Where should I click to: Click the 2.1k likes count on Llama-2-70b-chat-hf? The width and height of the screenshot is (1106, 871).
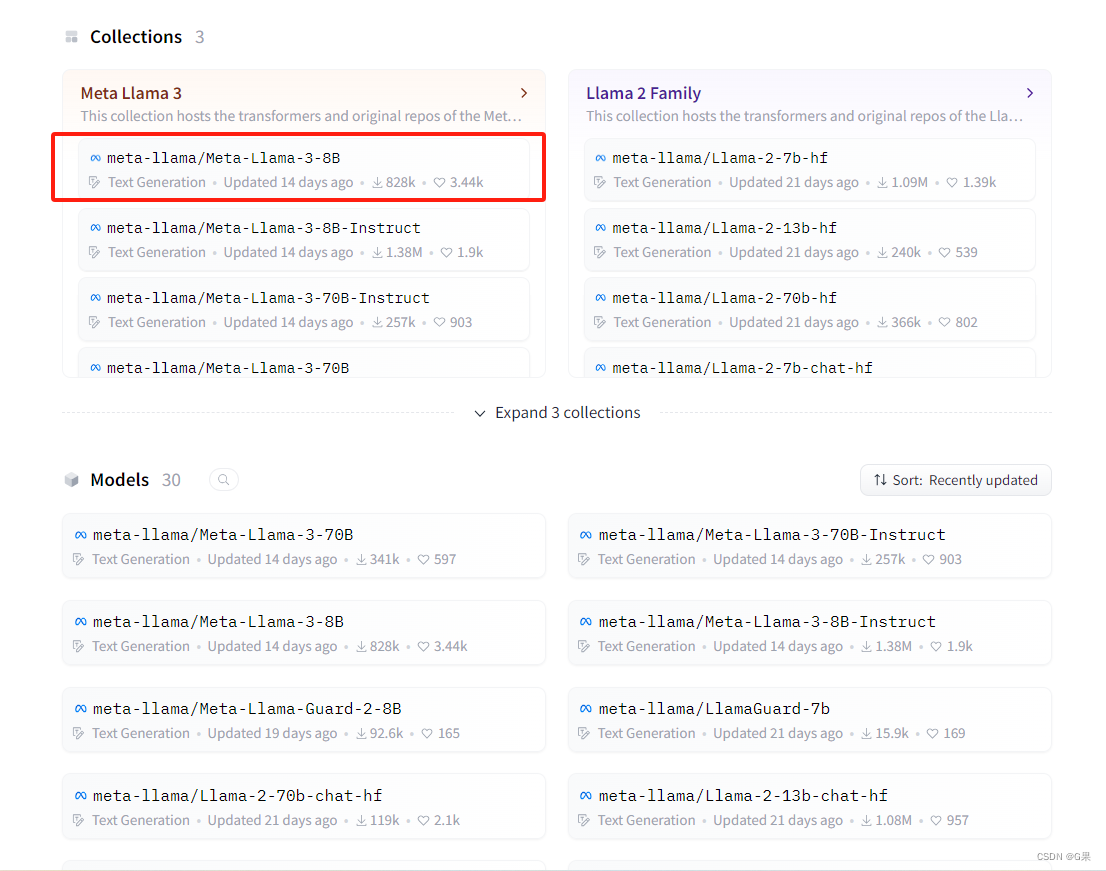point(447,820)
